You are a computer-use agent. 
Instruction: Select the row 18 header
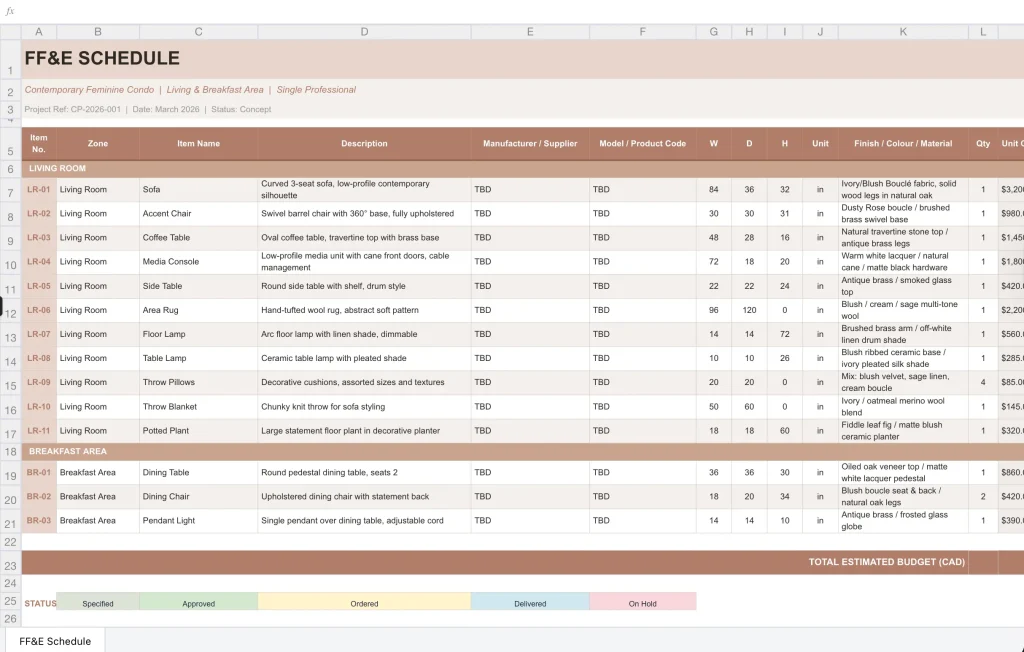tap(10, 453)
